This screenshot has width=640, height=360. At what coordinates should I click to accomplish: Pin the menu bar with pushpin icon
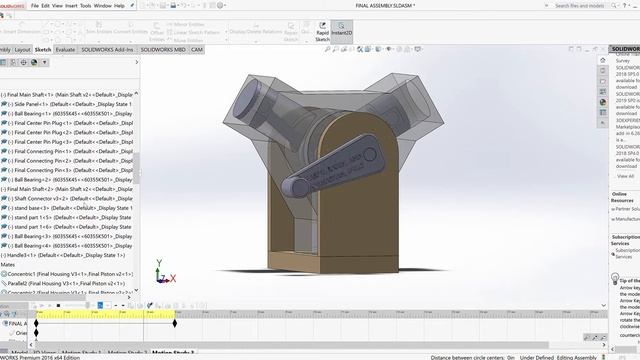[x=132, y=6]
